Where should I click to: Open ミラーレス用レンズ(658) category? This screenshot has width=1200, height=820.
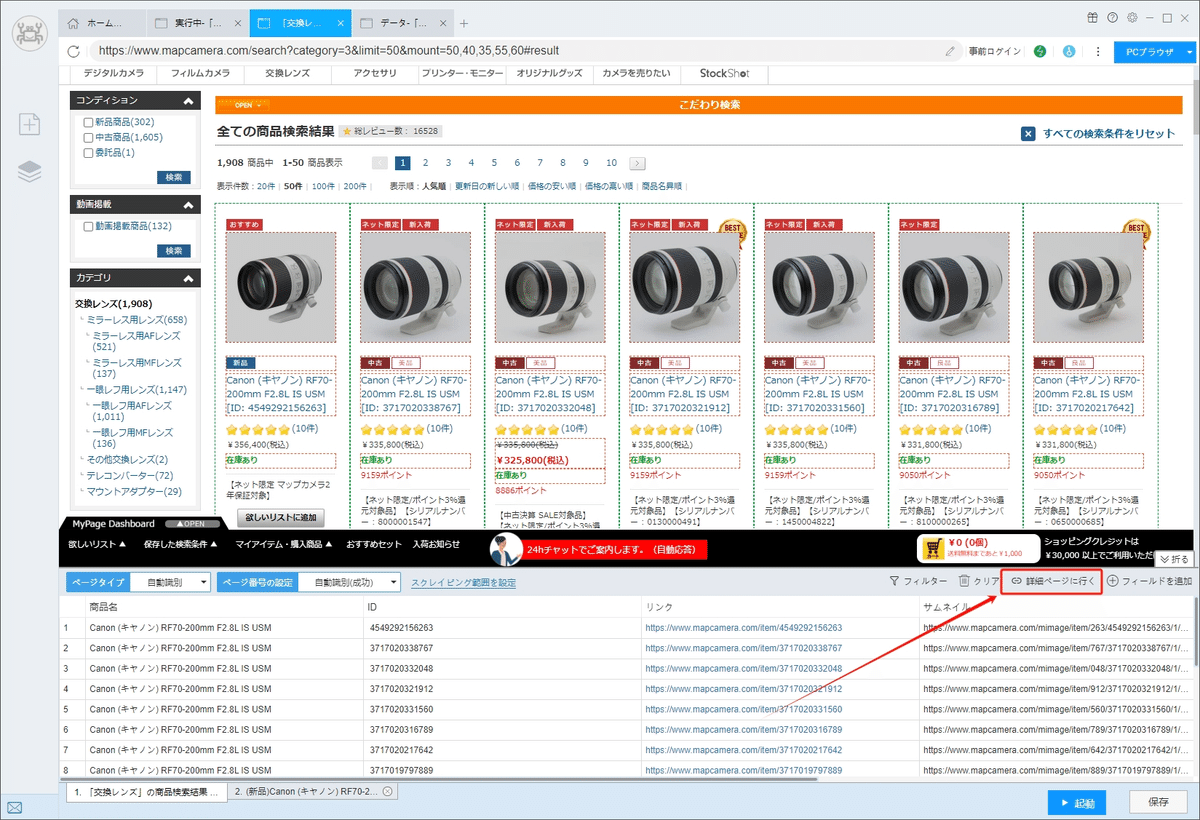coord(137,320)
